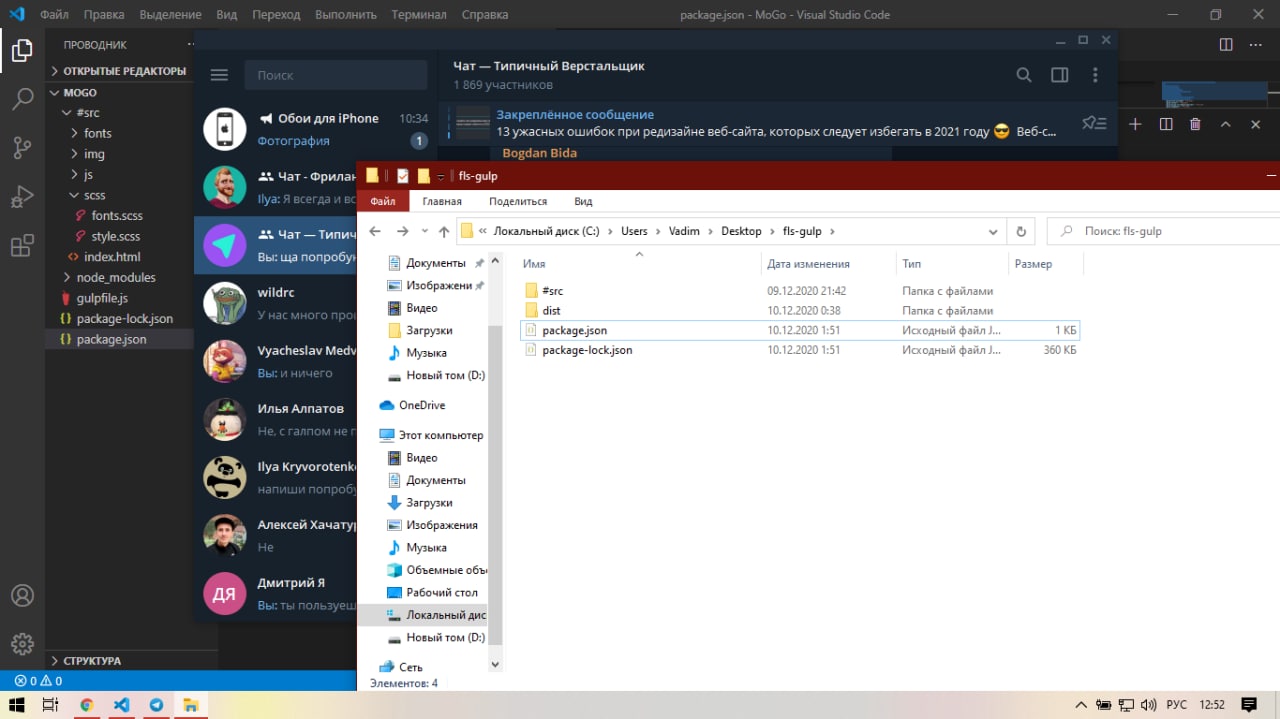
Task: Split the VS Code terminal panel
Action: click(1166, 124)
